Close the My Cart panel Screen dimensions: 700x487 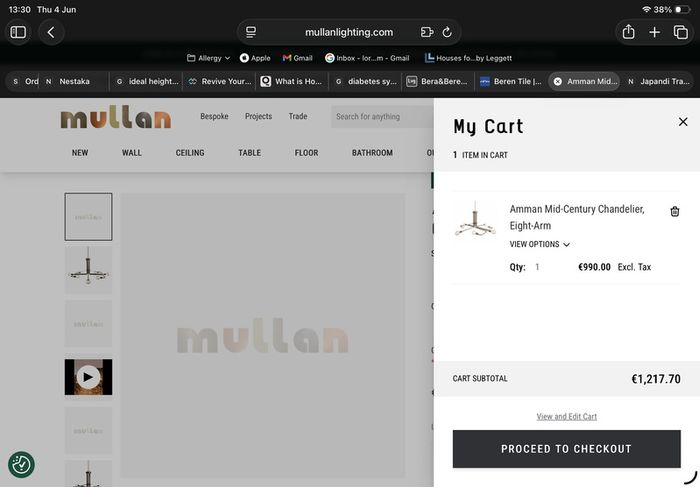(683, 121)
